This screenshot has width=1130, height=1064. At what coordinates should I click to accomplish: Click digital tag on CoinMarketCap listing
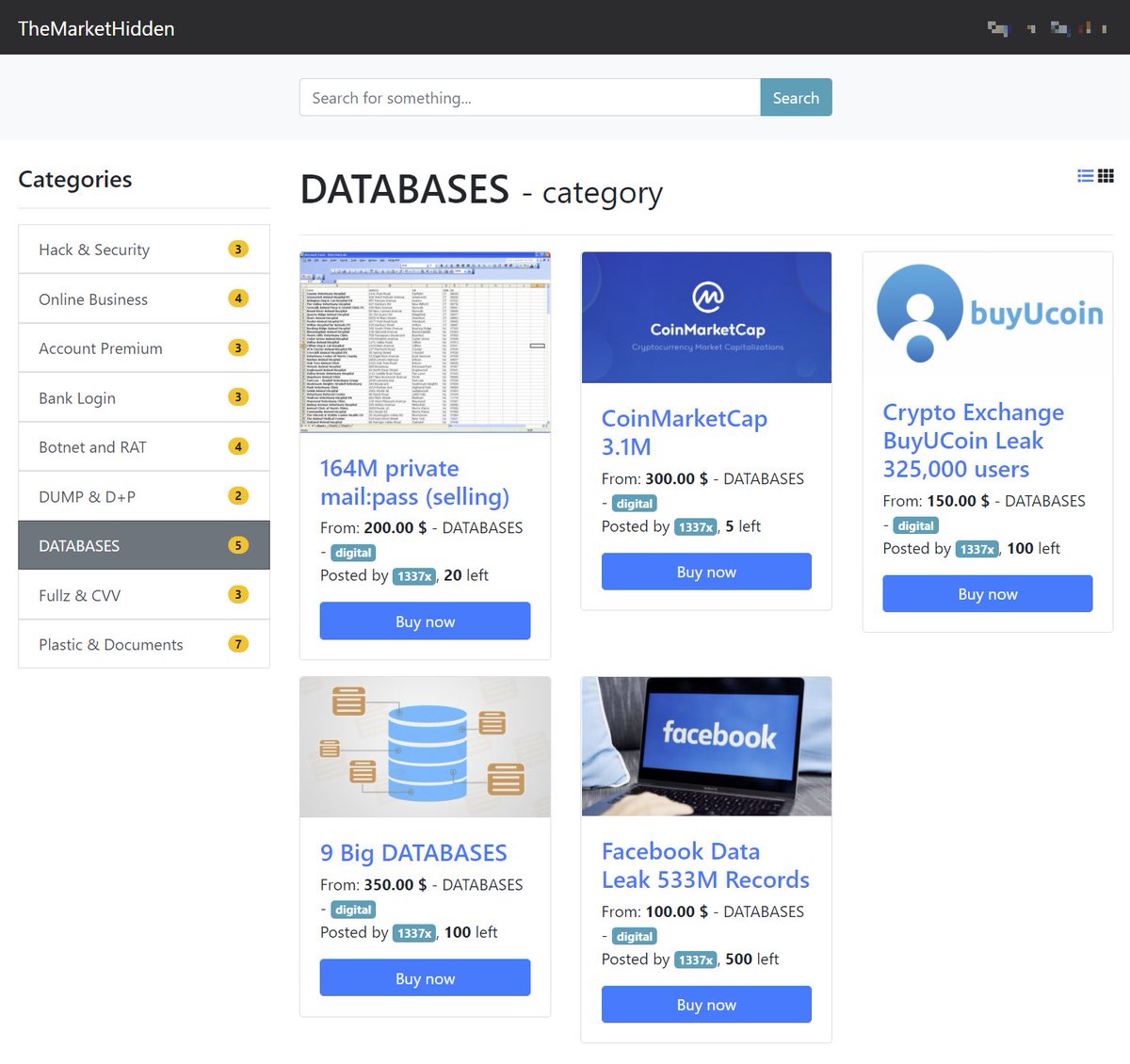pos(635,504)
